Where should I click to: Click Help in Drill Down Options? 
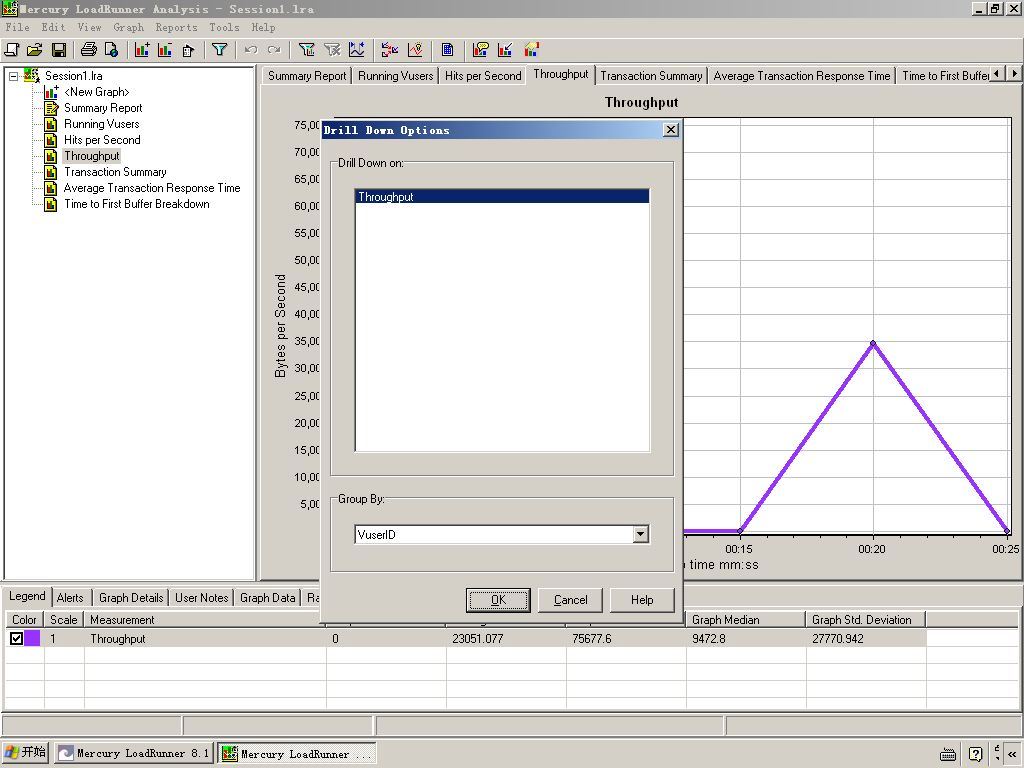point(642,600)
